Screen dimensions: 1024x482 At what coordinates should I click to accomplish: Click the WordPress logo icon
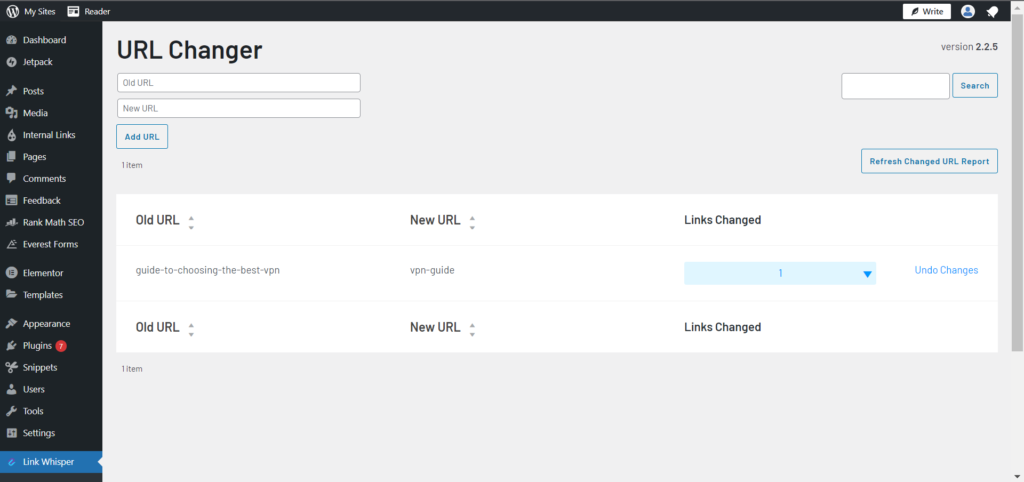click(12, 11)
